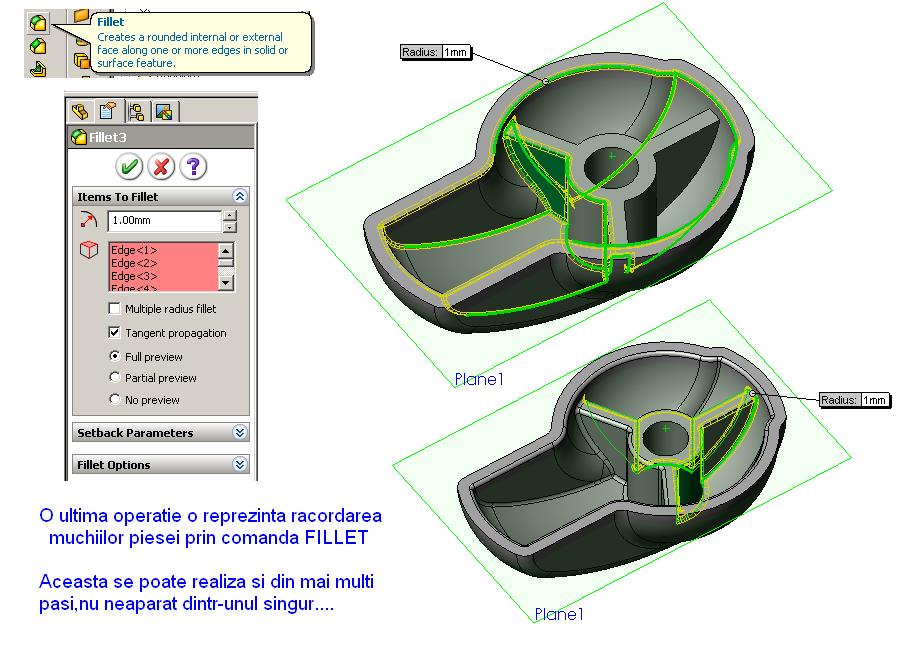Expand the Setback Parameters section

click(240, 432)
